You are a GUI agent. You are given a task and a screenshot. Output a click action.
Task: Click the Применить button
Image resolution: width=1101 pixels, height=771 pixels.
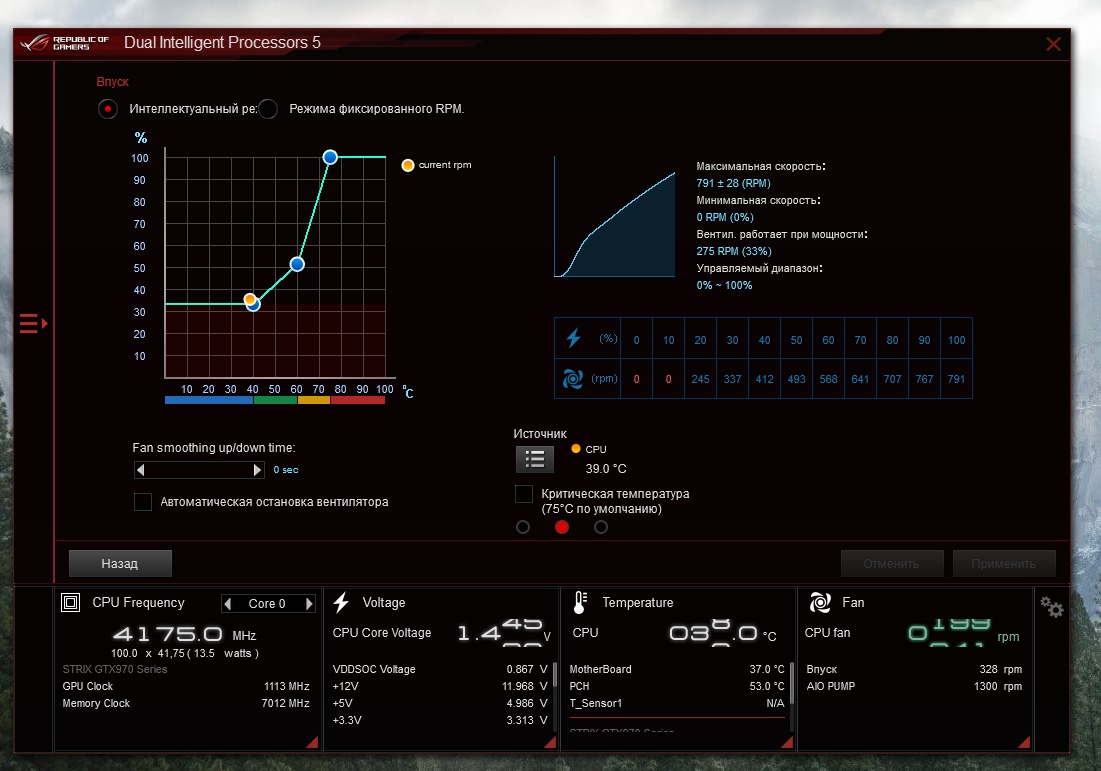pos(1003,563)
